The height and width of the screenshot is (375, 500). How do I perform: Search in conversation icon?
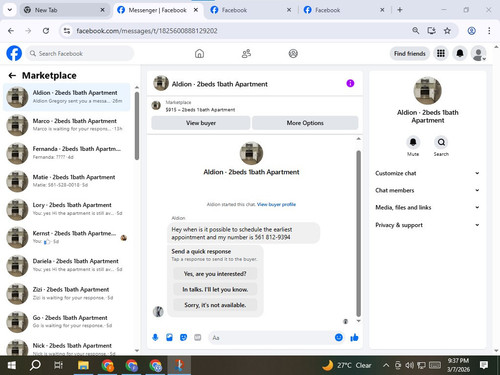[x=441, y=142]
